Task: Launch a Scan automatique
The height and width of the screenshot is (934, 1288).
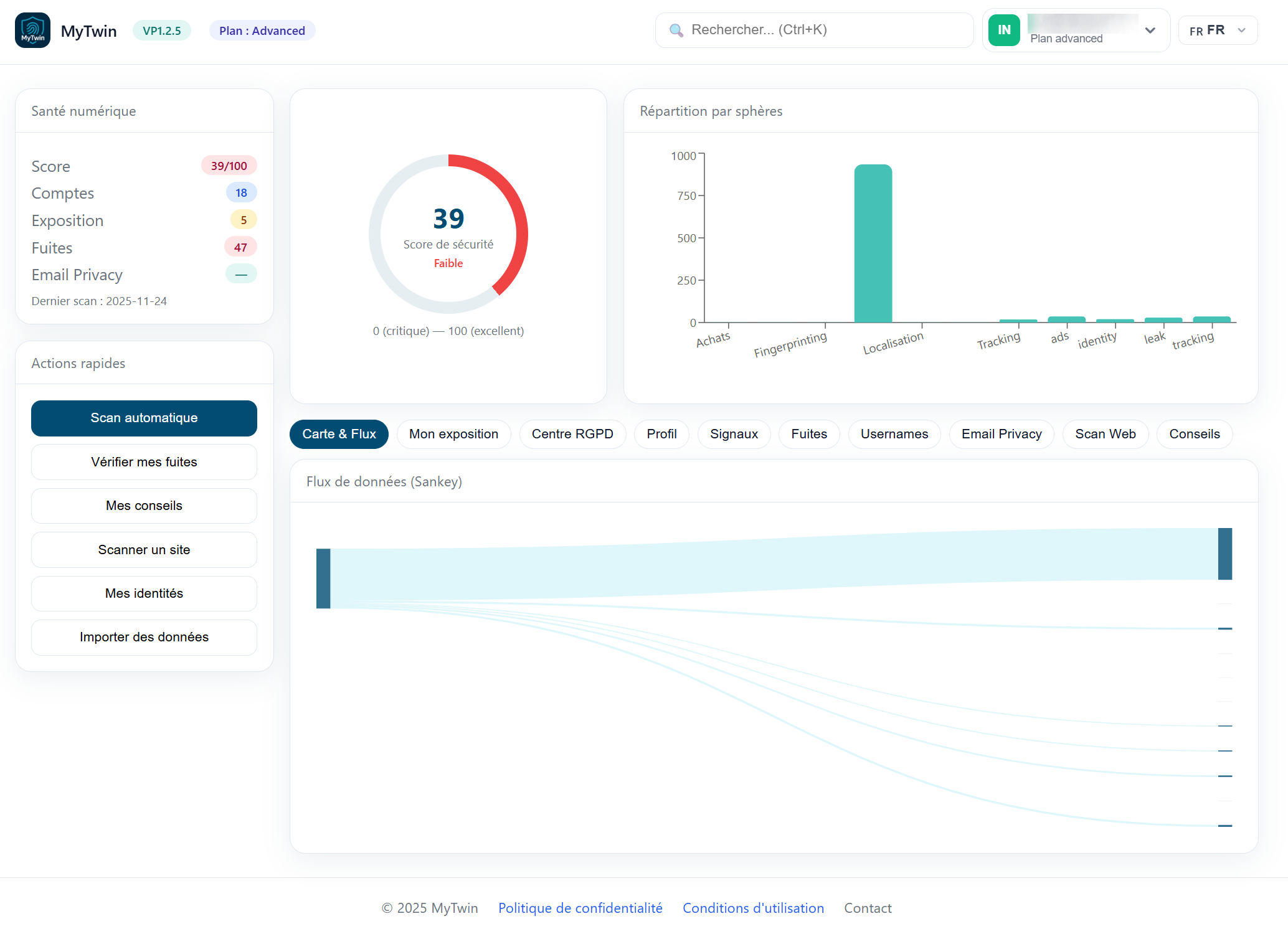Action: point(144,418)
